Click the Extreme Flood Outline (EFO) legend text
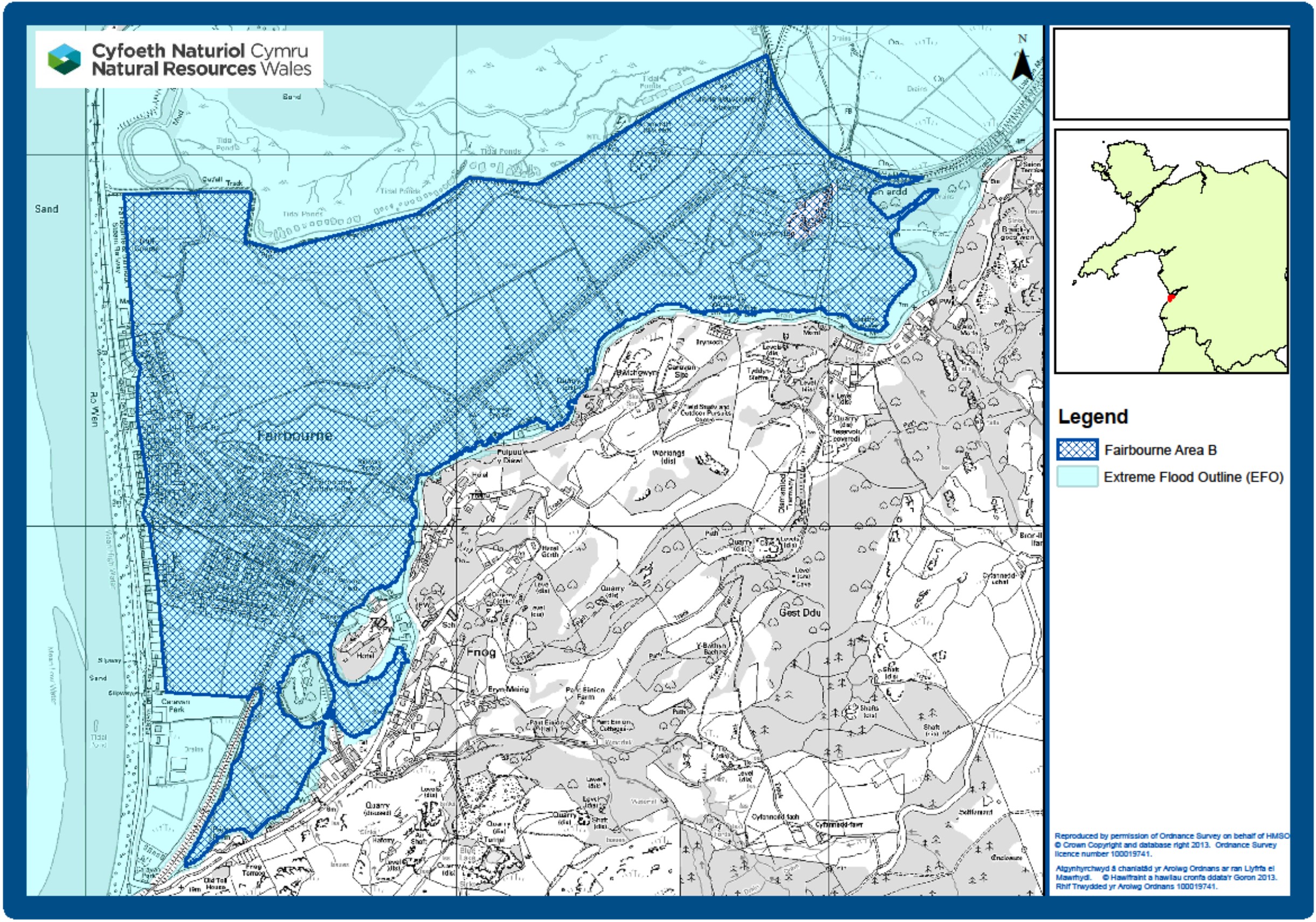1316x922 pixels. [1193, 477]
